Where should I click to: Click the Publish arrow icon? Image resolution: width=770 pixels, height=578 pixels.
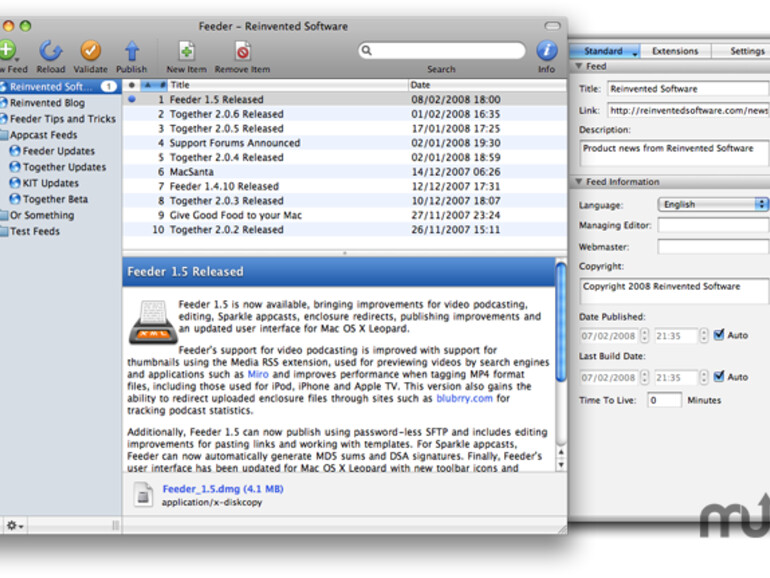[x=132, y=50]
